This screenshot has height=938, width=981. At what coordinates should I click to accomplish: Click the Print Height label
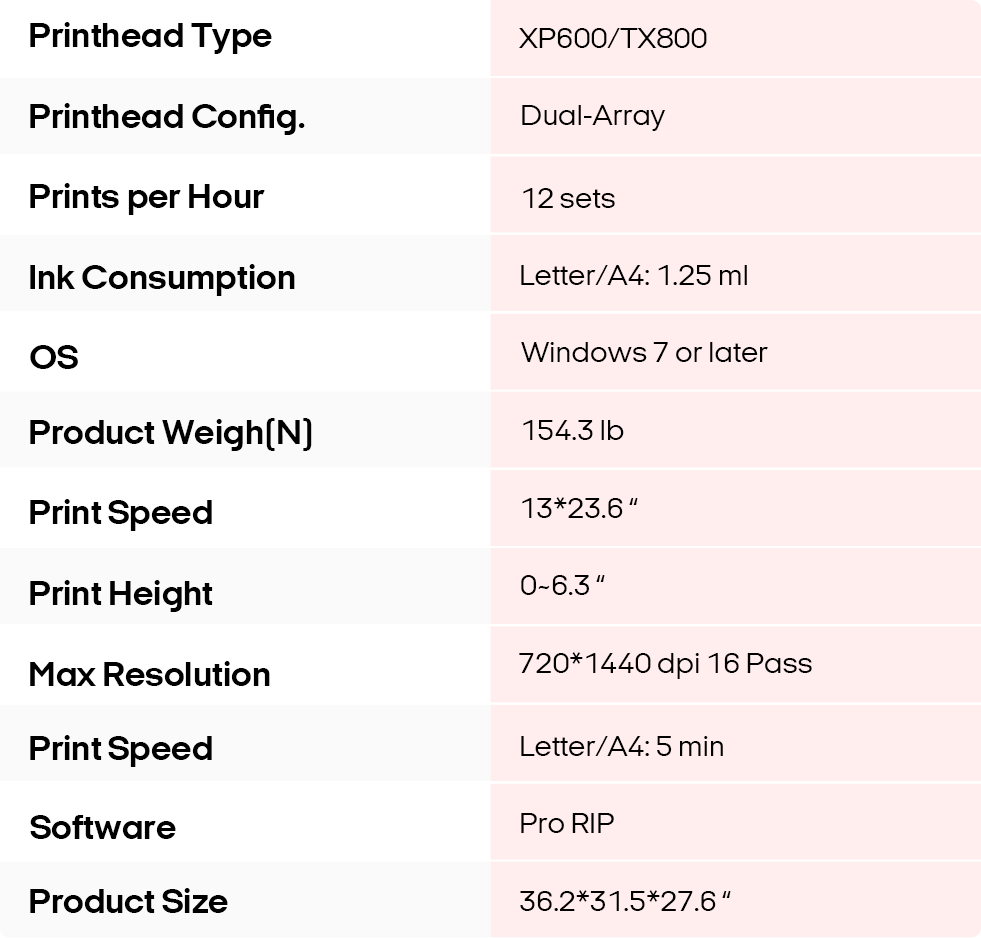click(120, 594)
